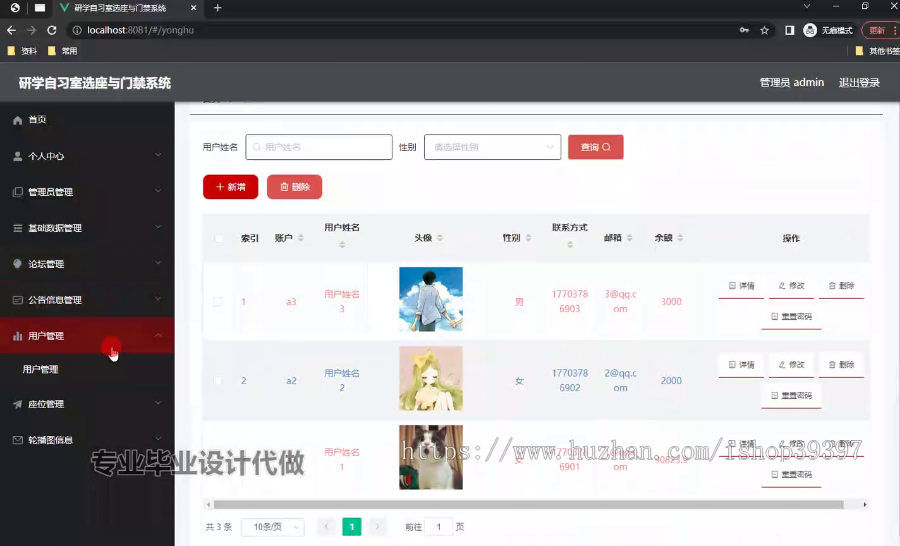The height and width of the screenshot is (546, 900).
Task: Click the table scrollbar right arrow
Action: pos(864,505)
